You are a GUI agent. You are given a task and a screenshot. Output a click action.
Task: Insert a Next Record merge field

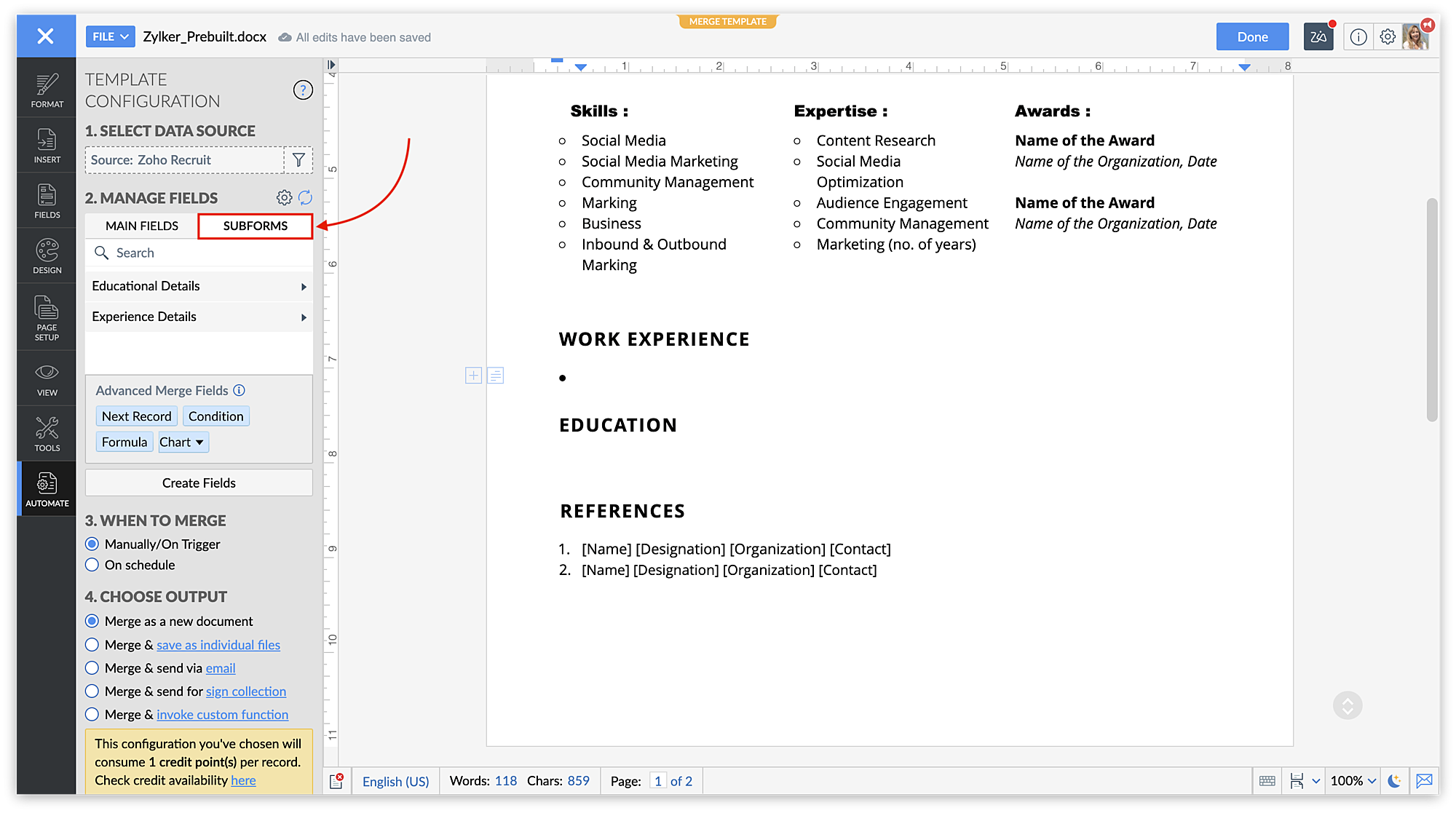(136, 416)
